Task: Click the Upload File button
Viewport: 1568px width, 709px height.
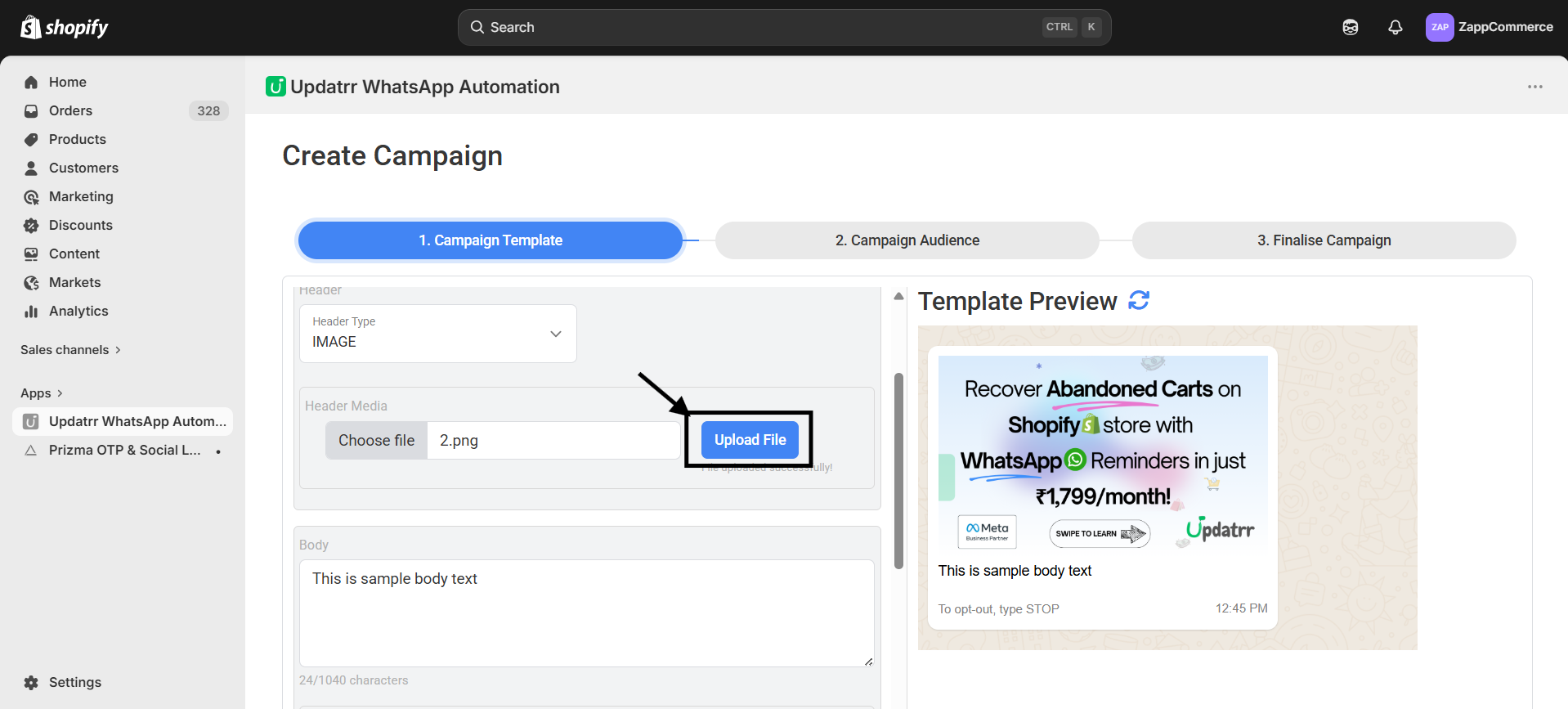Action: pyautogui.click(x=750, y=440)
